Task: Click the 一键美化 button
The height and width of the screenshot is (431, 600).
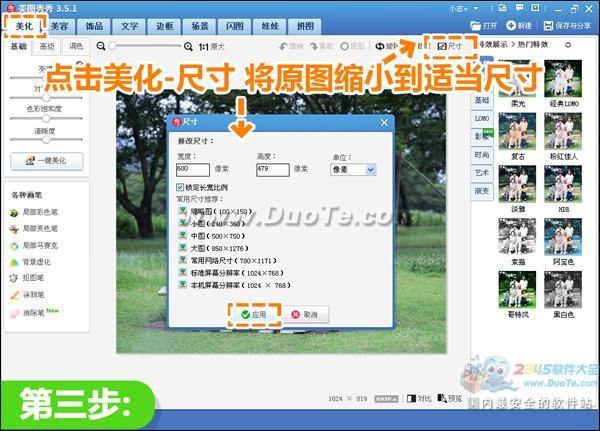Action: click(x=47, y=161)
